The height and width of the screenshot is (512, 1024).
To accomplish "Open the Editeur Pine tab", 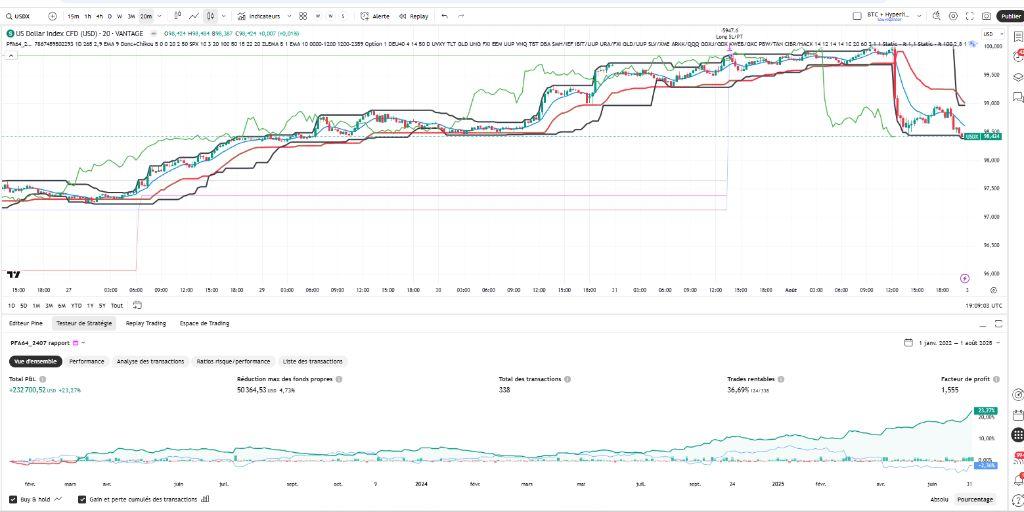I will point(25,323).
